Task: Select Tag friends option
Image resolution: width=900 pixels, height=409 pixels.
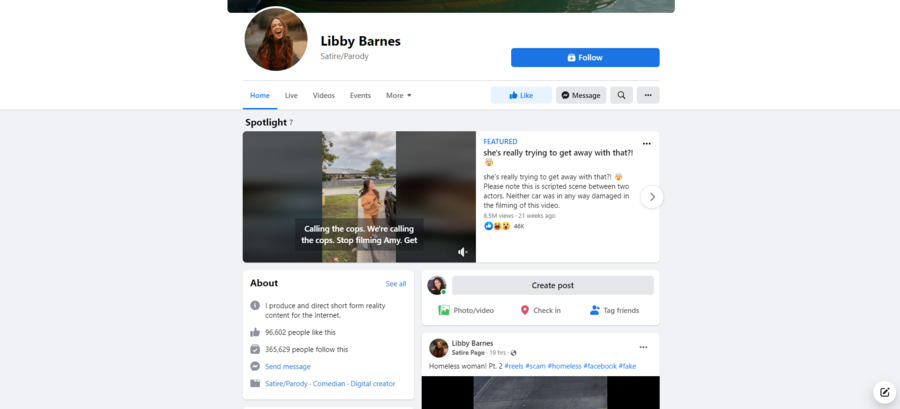Action: pyautogui.click(x=614, y=310)
